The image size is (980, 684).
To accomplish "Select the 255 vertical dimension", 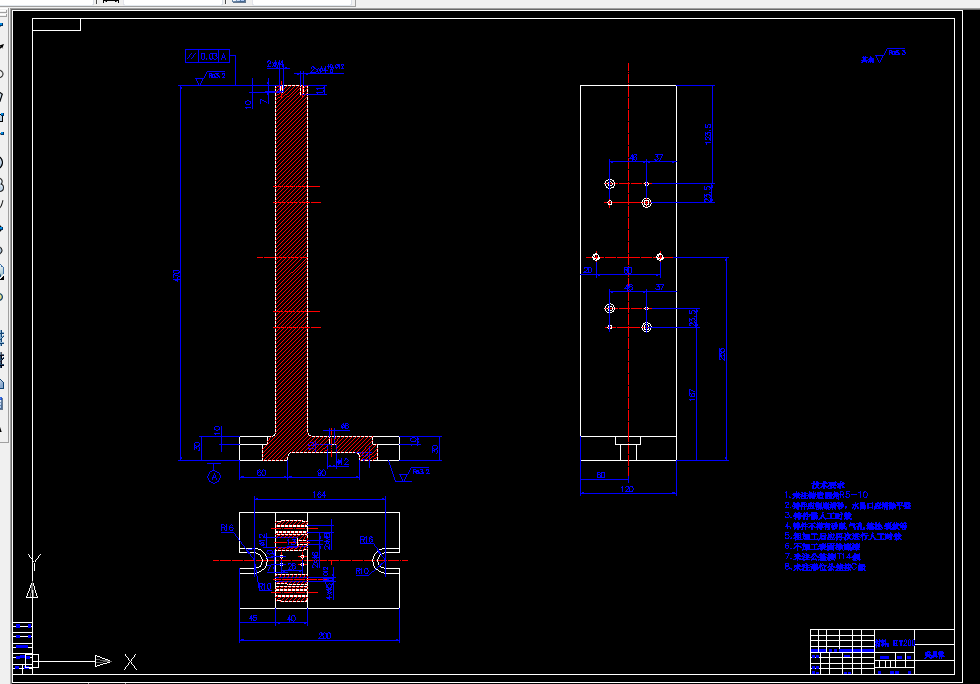I will (722, 354).
